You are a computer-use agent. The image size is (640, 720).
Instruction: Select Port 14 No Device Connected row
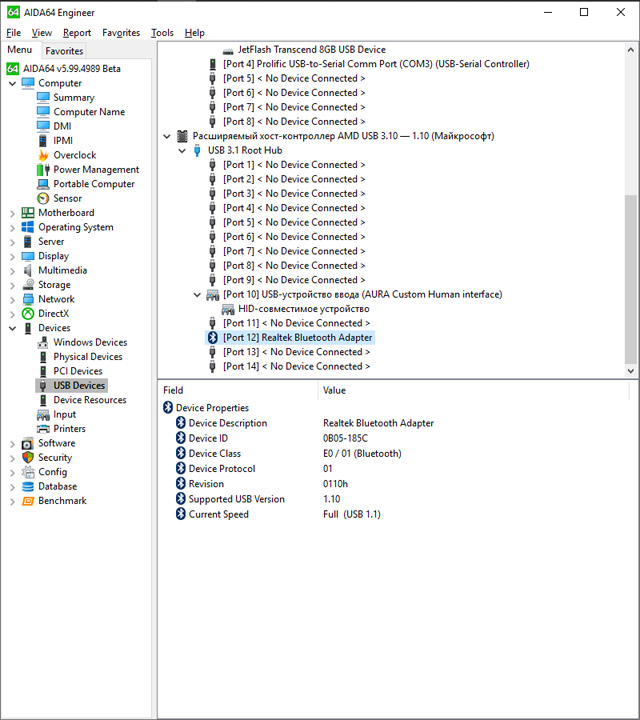(296, 366)
